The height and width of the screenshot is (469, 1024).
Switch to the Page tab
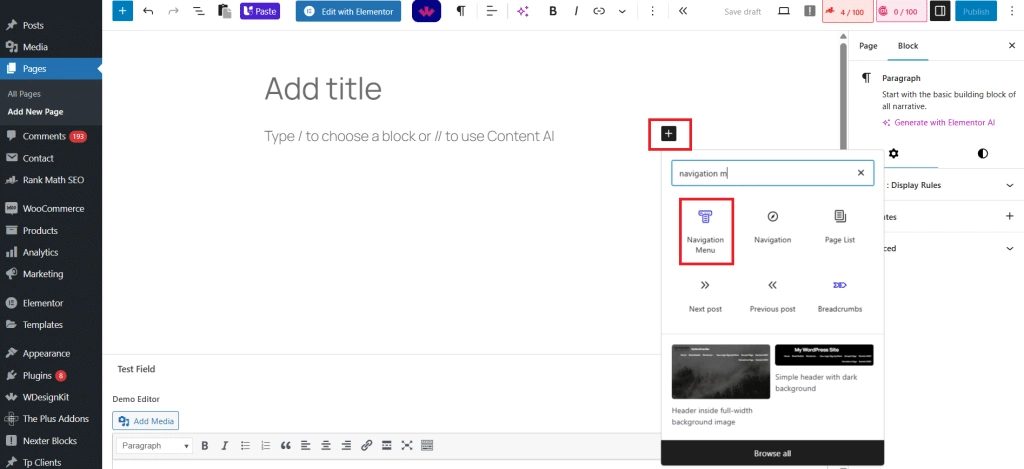tap(868, 46)
